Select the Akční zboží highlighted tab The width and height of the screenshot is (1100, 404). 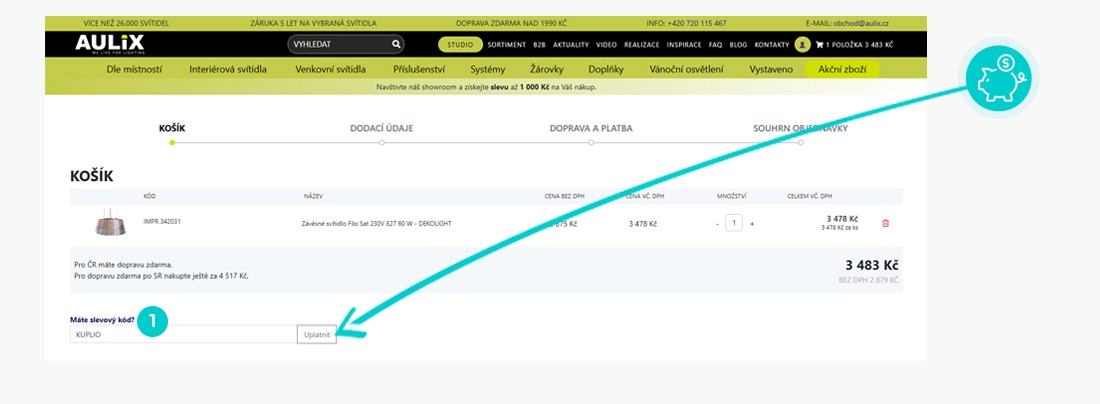click(x=842, y=69)
